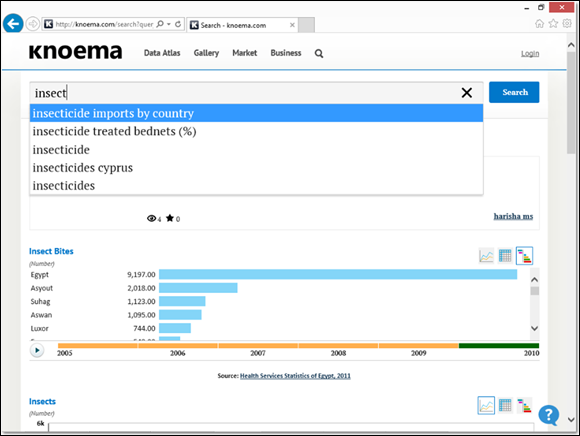Image resolution: width=580 pixels, height=436 pixels.
Task: Open the Gallery menu item
Action: (x=206, y=53)
